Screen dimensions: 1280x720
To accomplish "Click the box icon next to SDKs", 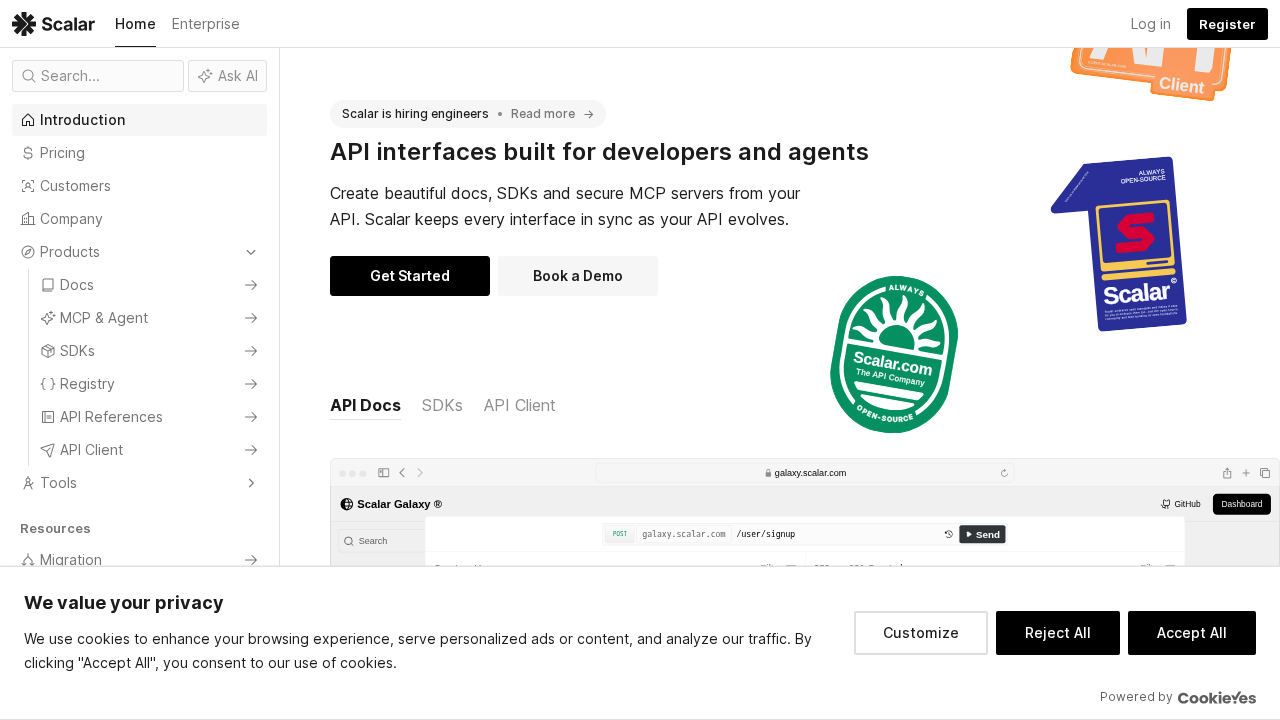I will click(48, 351).
